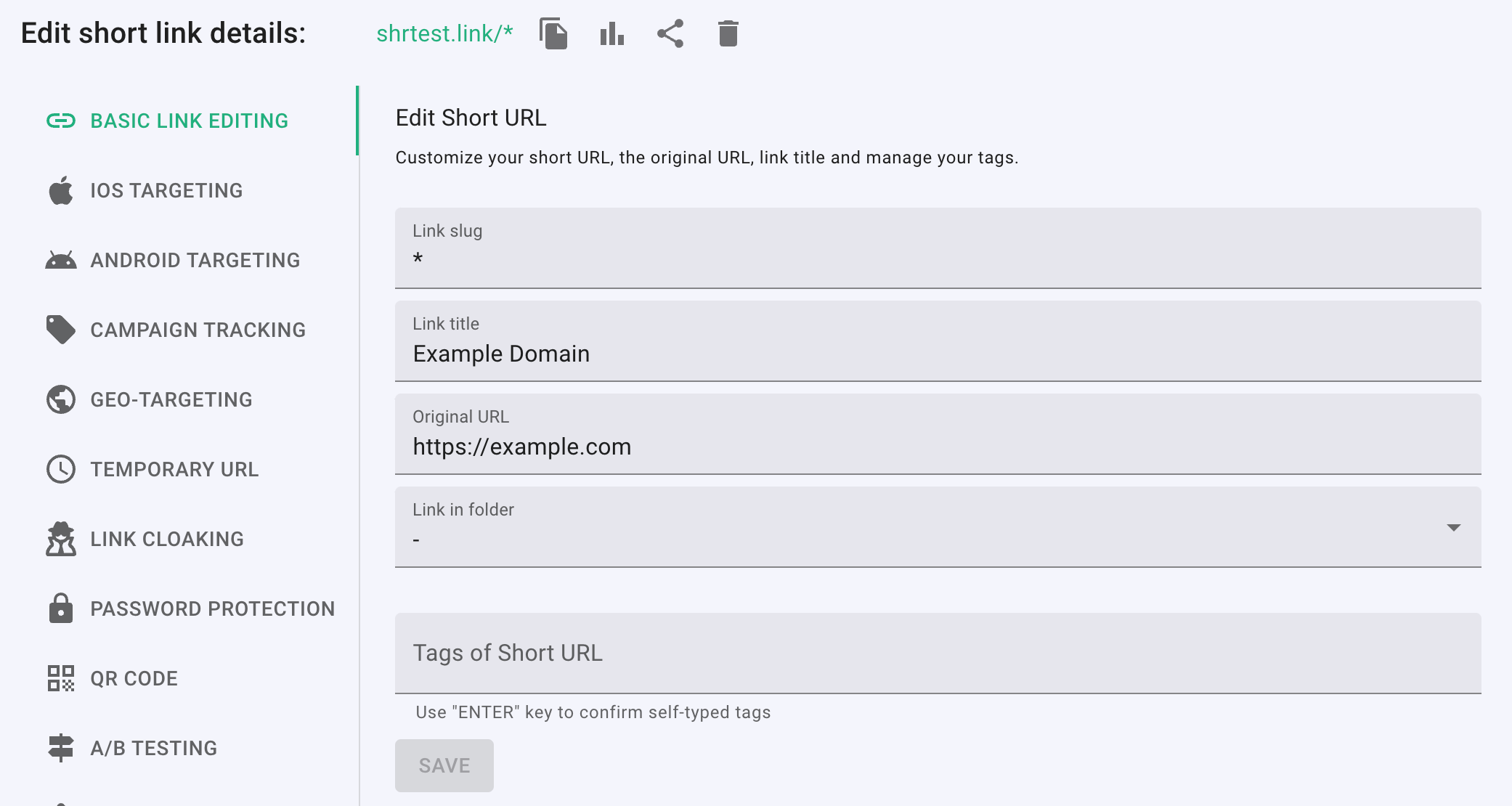Open the A/B Testing tab
1512x806 pixels.
pyautogui.click(x=179, y=748)
